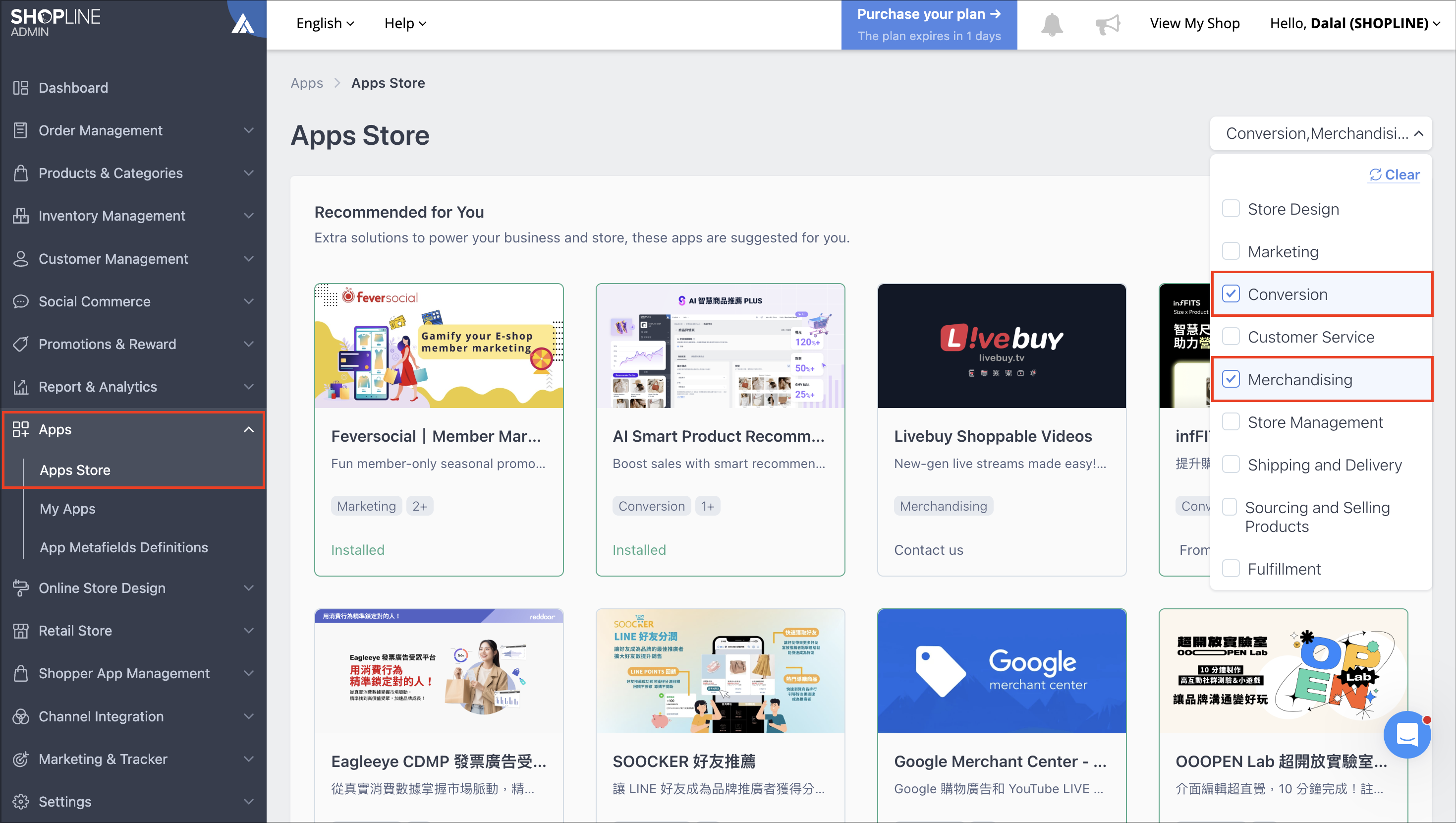The image size is (1456, 823).
Task: Open My Apps in sidebar
Action: pos(68,509)
